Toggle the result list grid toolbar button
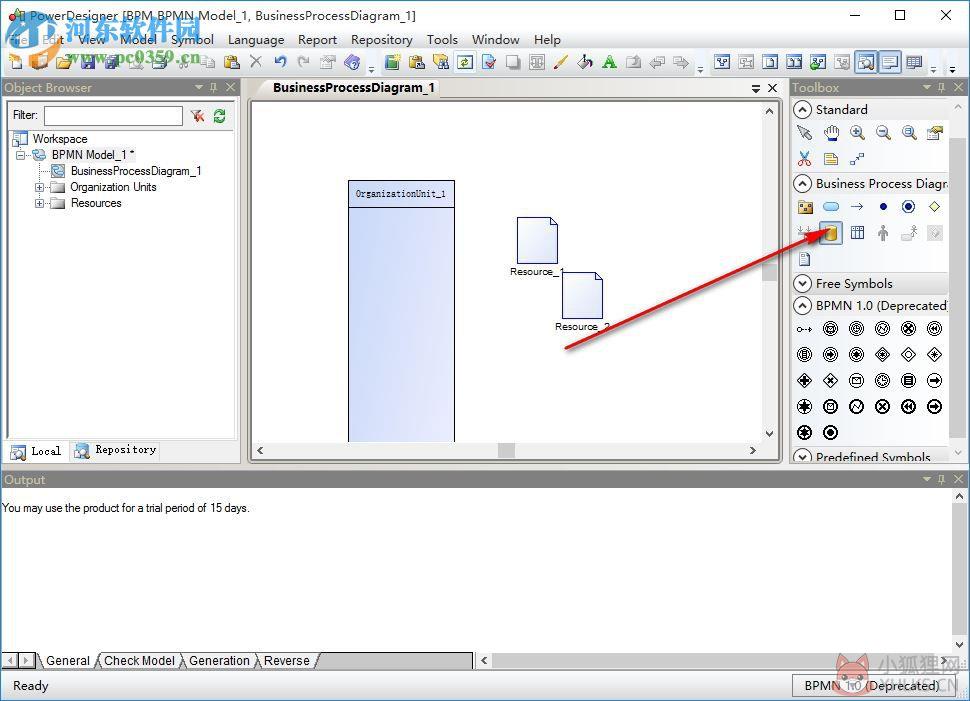Screen dimensions: 970x701 click(914, 62)
